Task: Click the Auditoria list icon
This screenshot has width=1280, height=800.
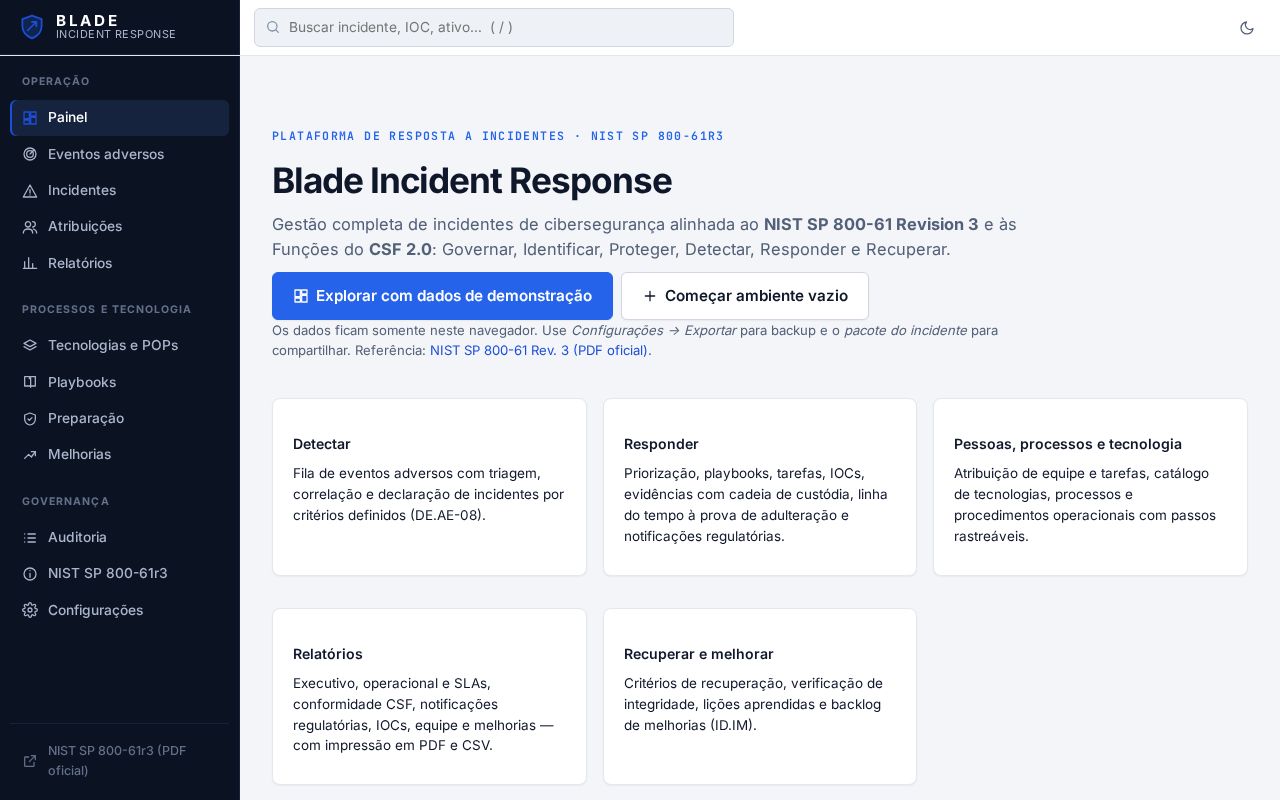Action: [x=30, y=537]
